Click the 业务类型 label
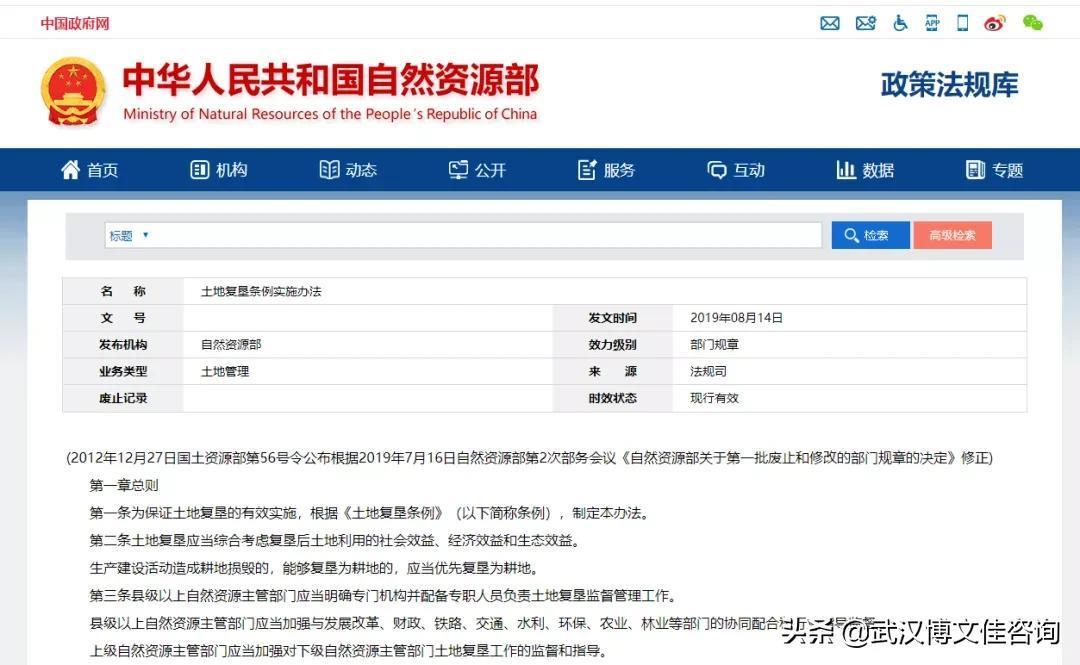The image size is (1080, 665). pyautogui.click(x=123, y=371)
